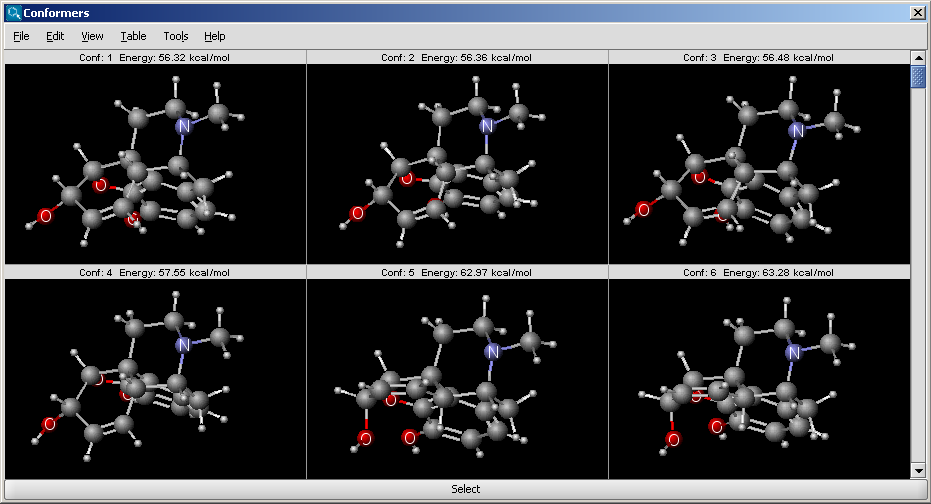Select conformer 5 molecule thumbnail

coord(457,379)
